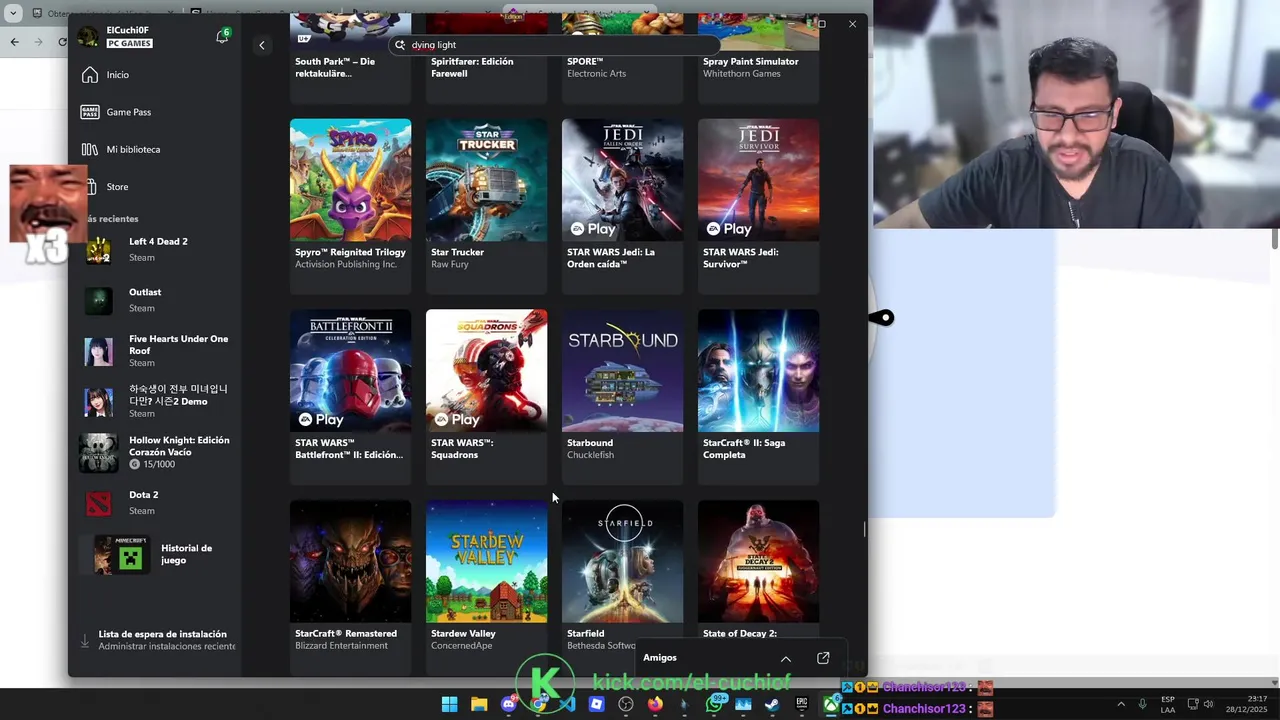
Task: Click the Spray Paint Simulator title
Action: 750,61
